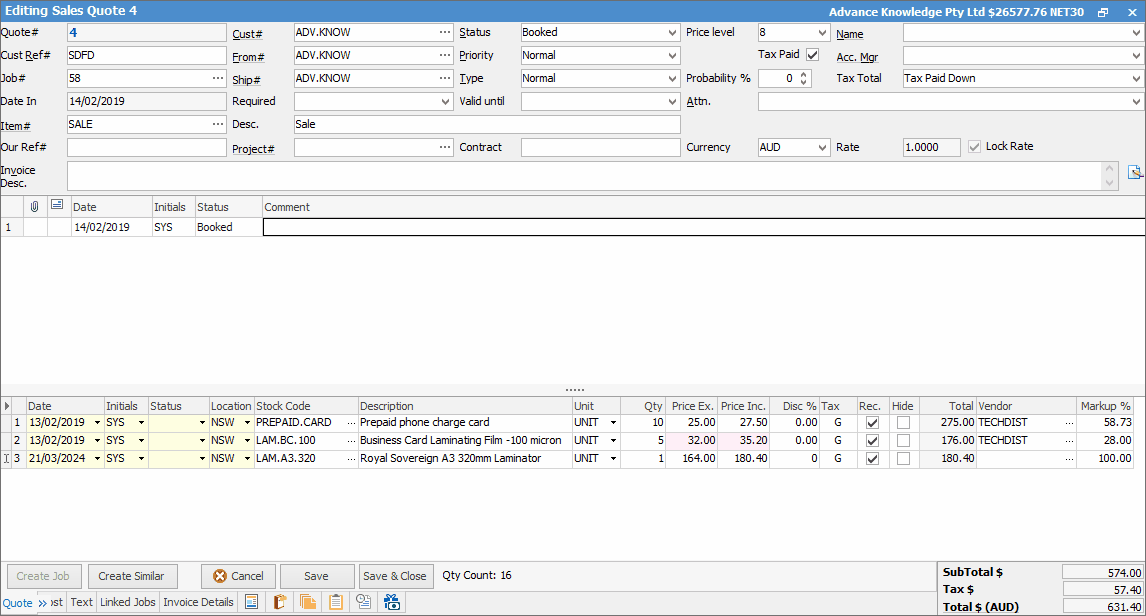Click the paperclip attachment column header

[35, 206]
